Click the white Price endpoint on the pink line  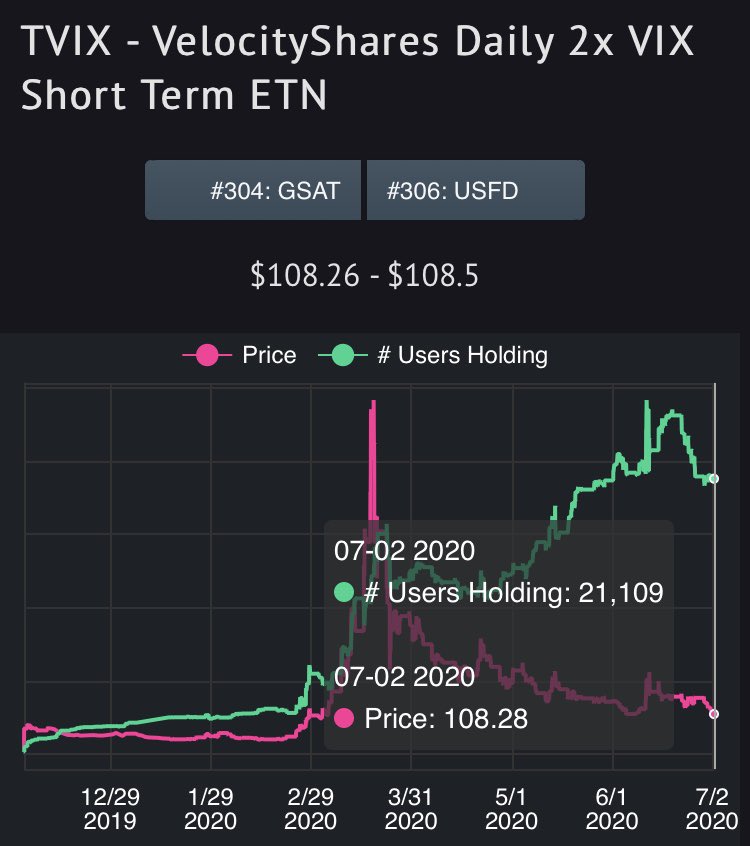point(714,713)
